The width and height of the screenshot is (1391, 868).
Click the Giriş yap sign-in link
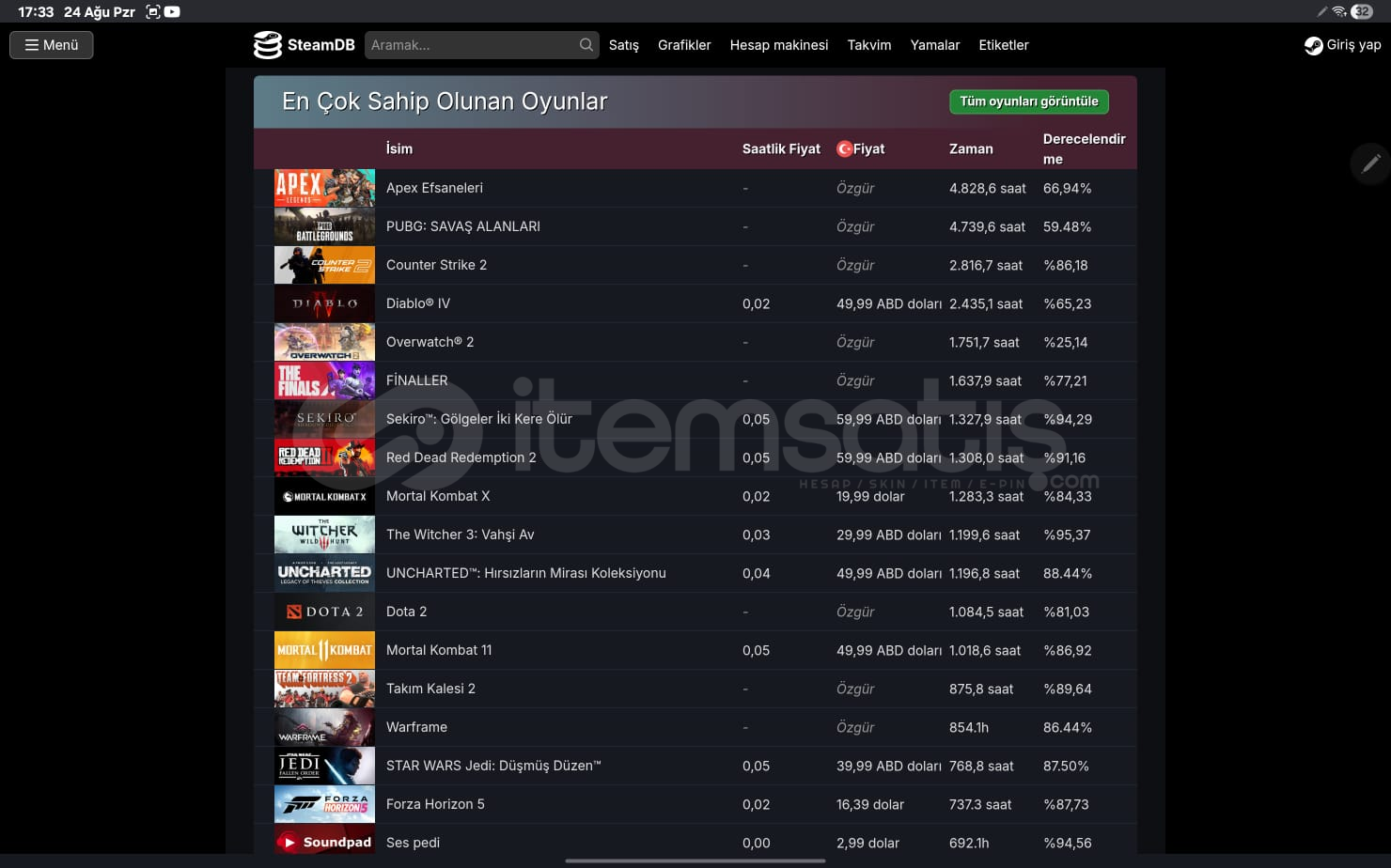[x=1354, y=45]
